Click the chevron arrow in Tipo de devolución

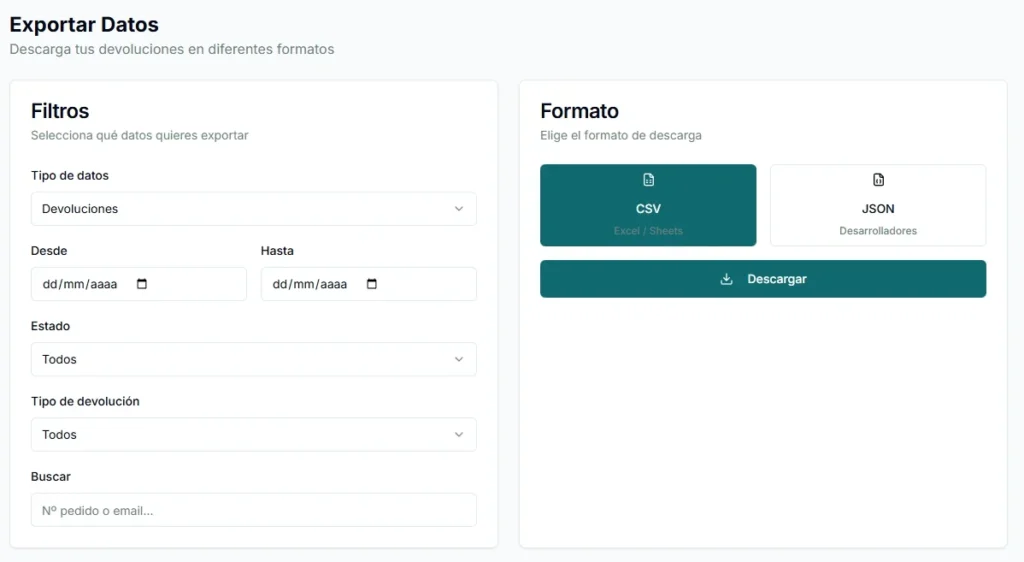click(459, 435)
